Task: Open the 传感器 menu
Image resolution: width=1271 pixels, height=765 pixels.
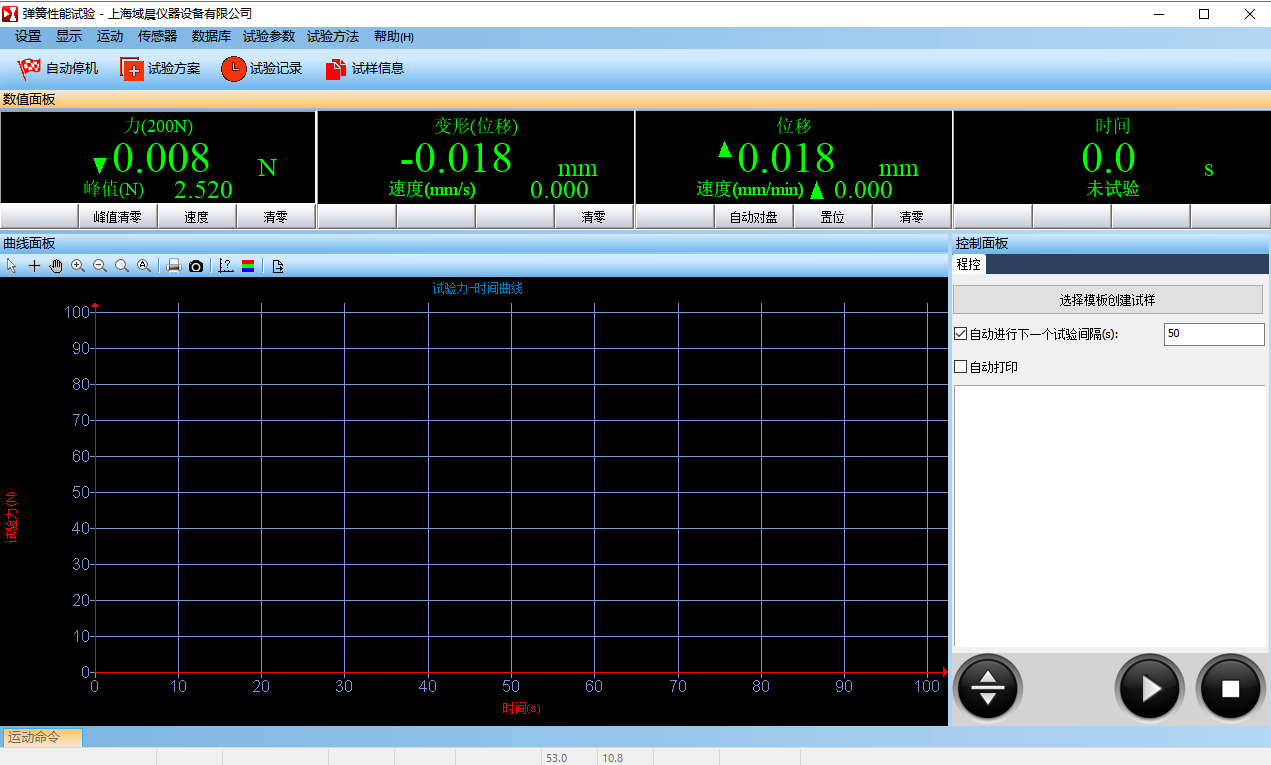Action: 157,36
